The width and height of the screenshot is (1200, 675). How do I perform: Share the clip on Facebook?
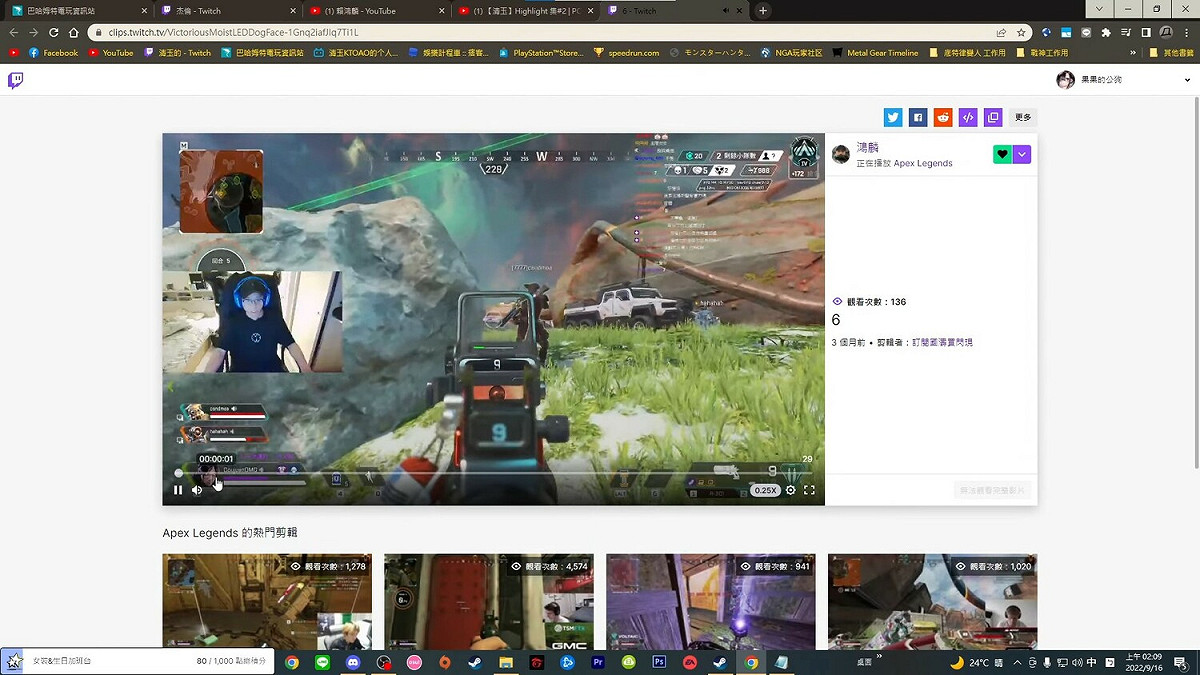tap(918, 117)
